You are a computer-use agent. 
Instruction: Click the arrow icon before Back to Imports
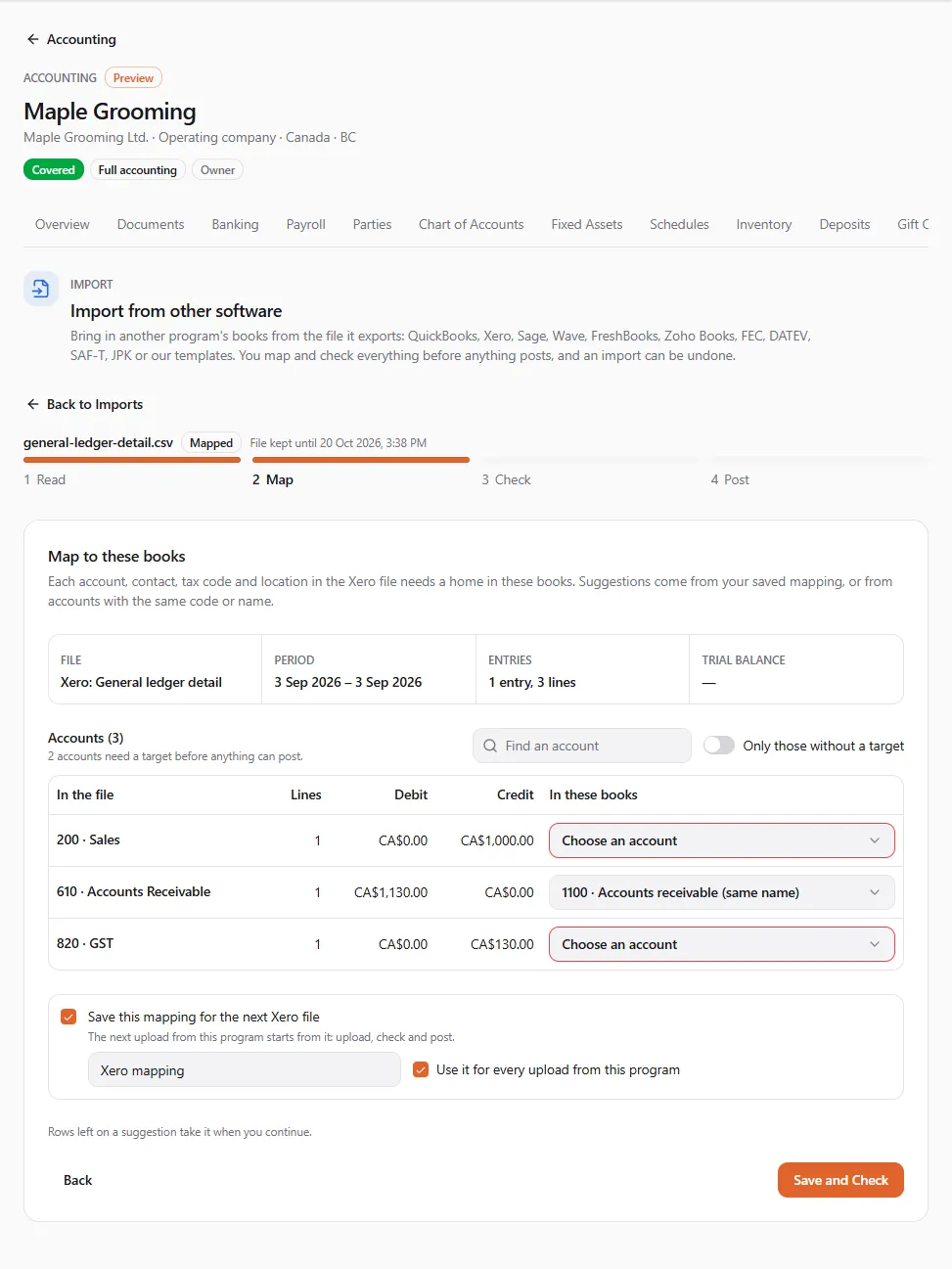pyautogui.click(x=33, y=404)
